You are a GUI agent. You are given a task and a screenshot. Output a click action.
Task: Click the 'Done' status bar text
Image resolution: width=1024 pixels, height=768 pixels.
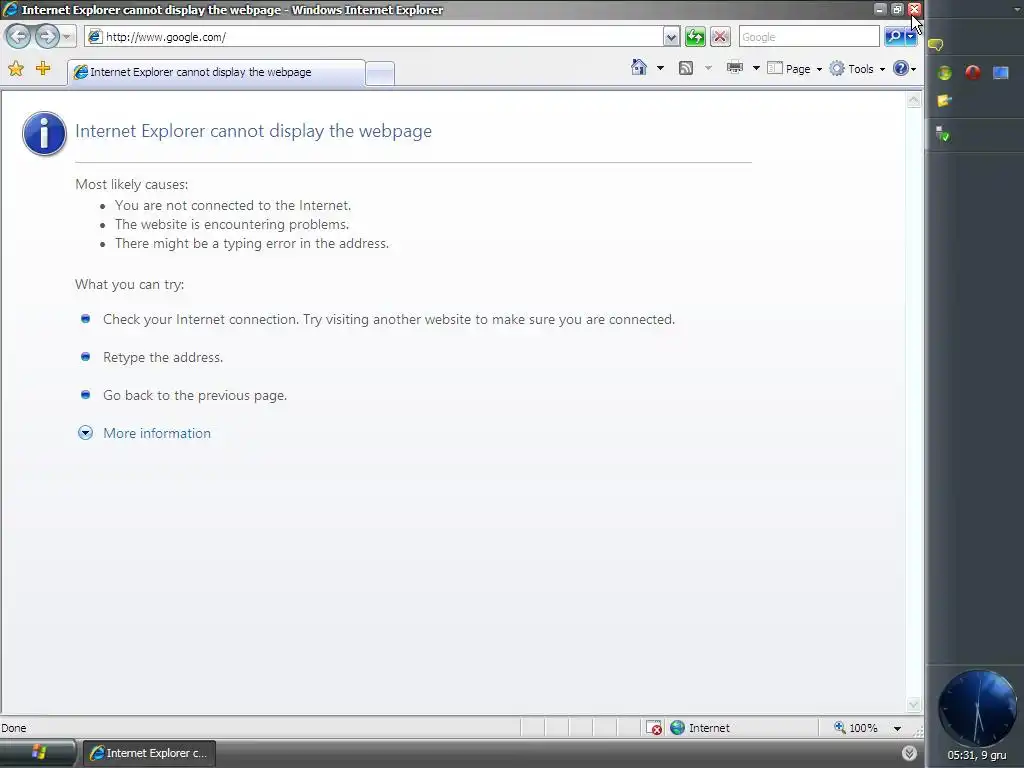(14, 728)
